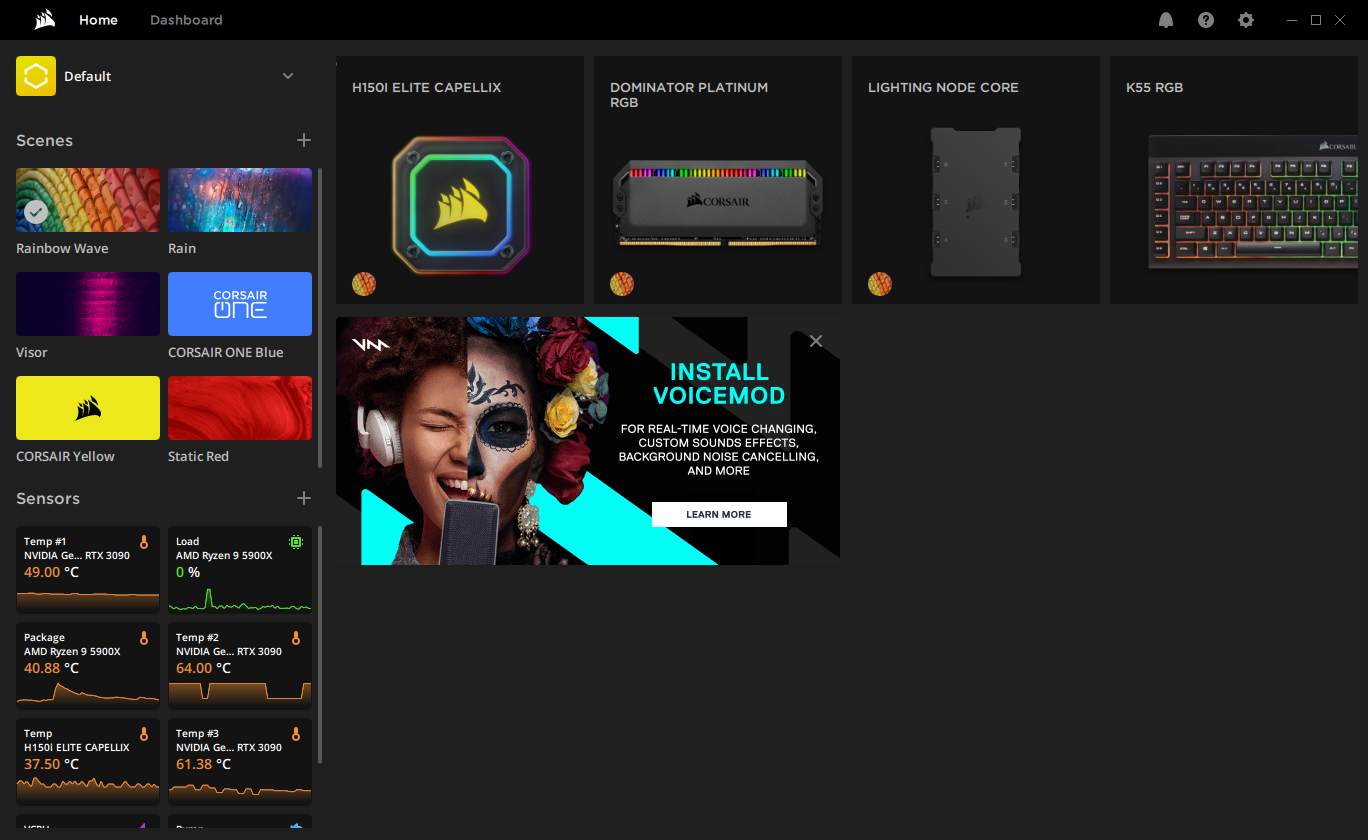Click thermometer icon on Temp #2 sensor
This screenshot has height=840, width=1368.
[296, 638]
